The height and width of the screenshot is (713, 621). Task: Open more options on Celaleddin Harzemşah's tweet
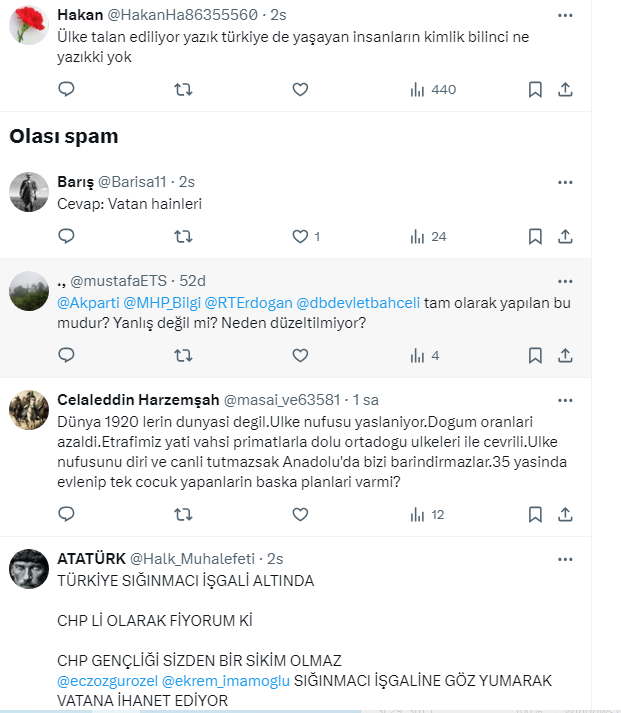point(565,400)
